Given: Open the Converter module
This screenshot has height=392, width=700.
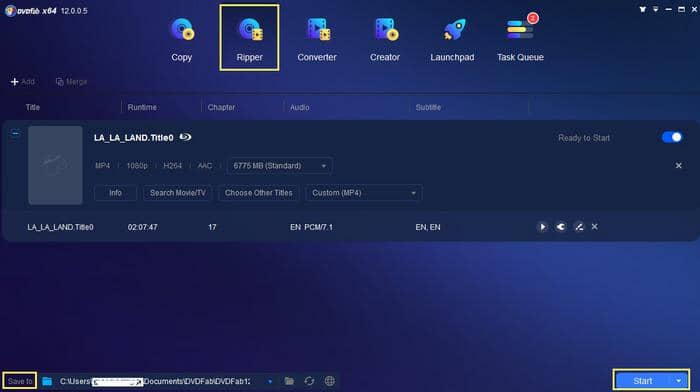Looking at the screenshot, I should point(317,39).
